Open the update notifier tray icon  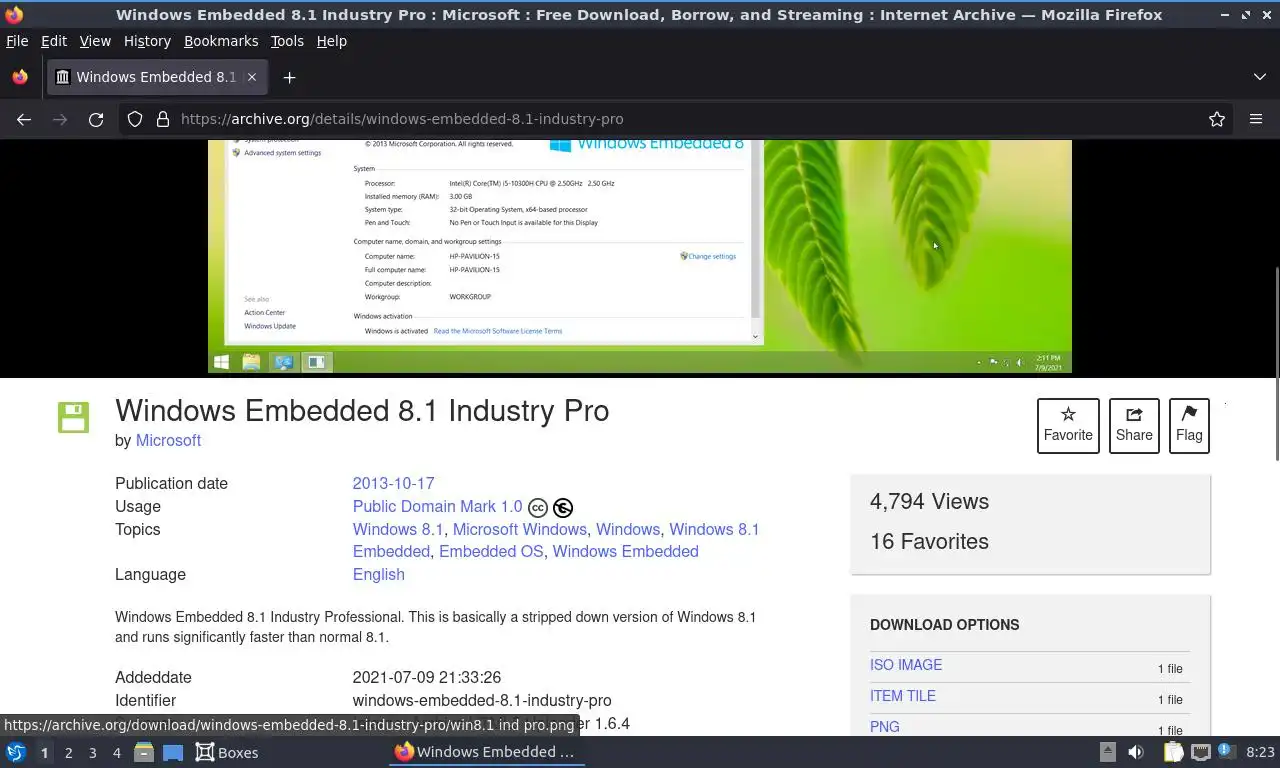coord(1225,752)
